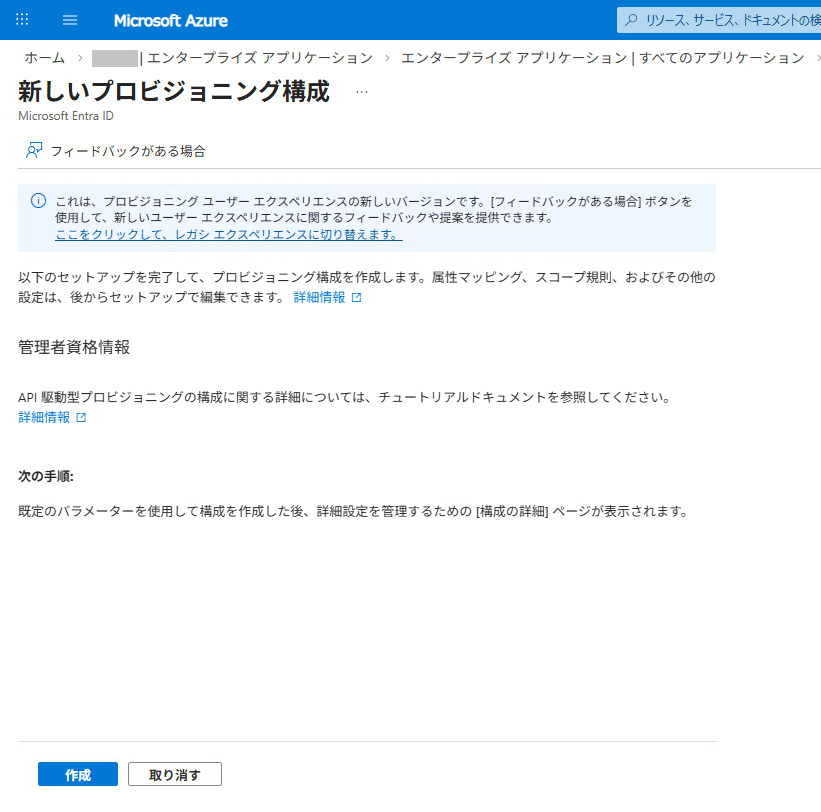Open the Azure app launcher grid
The width and height of the screenshot is (821, 812).
pos(22,20)
